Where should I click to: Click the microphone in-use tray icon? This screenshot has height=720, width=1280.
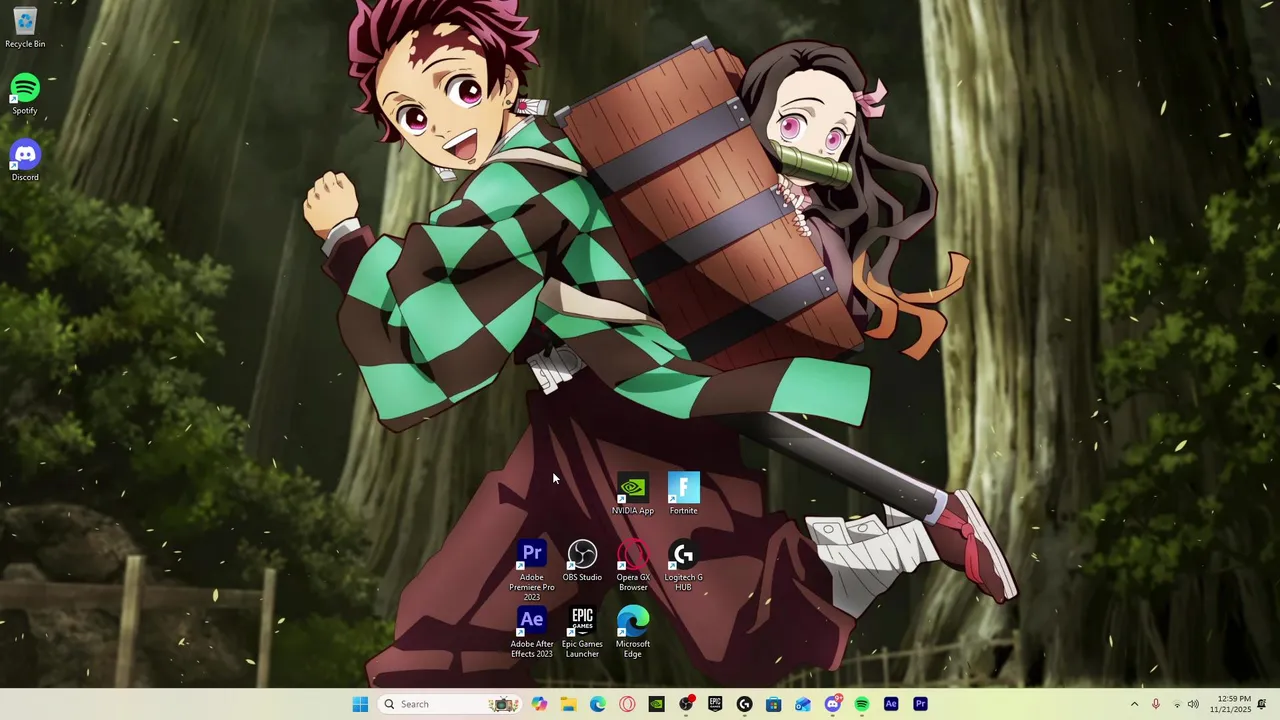tap(1156, 704)
